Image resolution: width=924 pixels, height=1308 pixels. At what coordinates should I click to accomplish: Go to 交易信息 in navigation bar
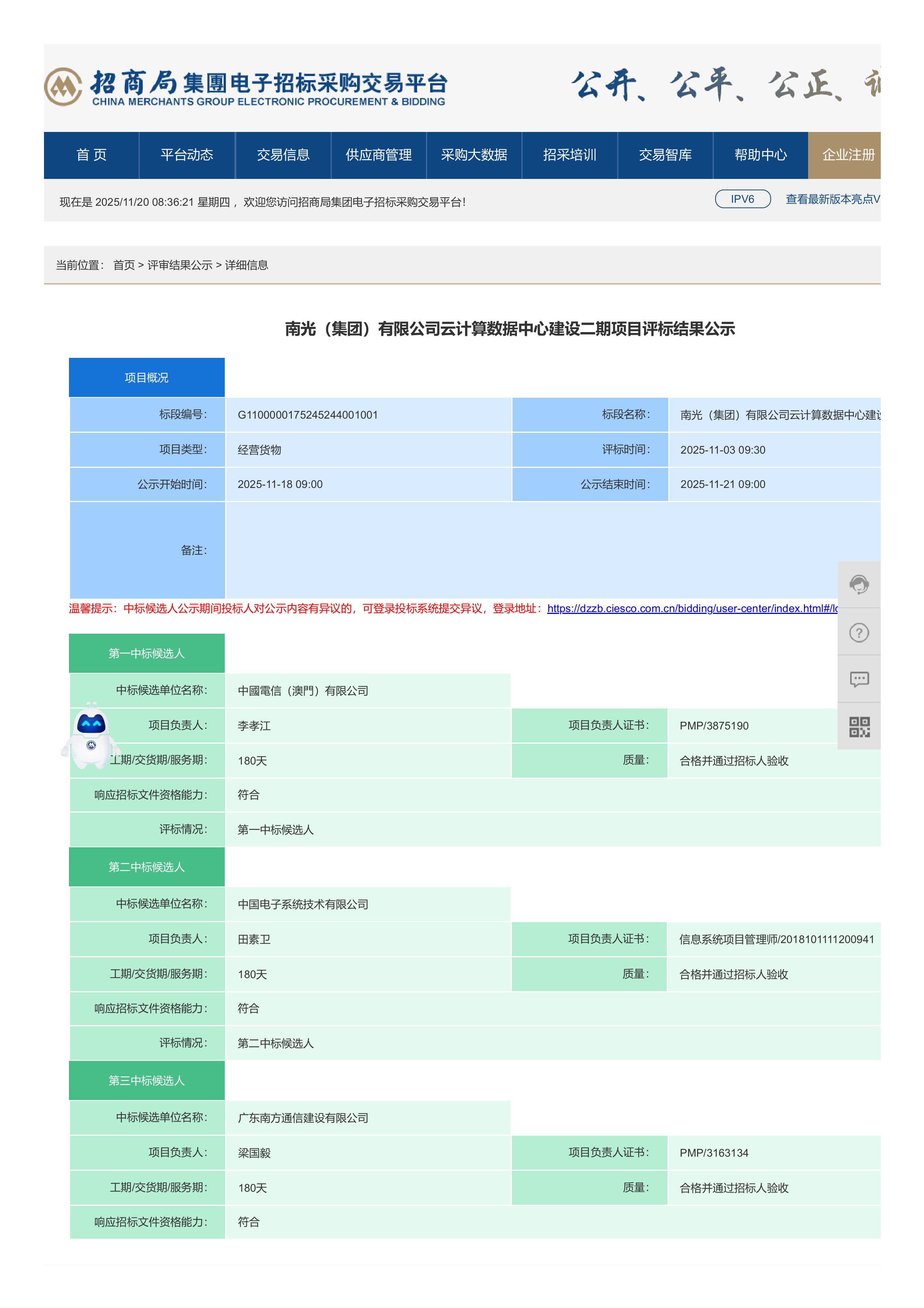[x=283, y=155]
